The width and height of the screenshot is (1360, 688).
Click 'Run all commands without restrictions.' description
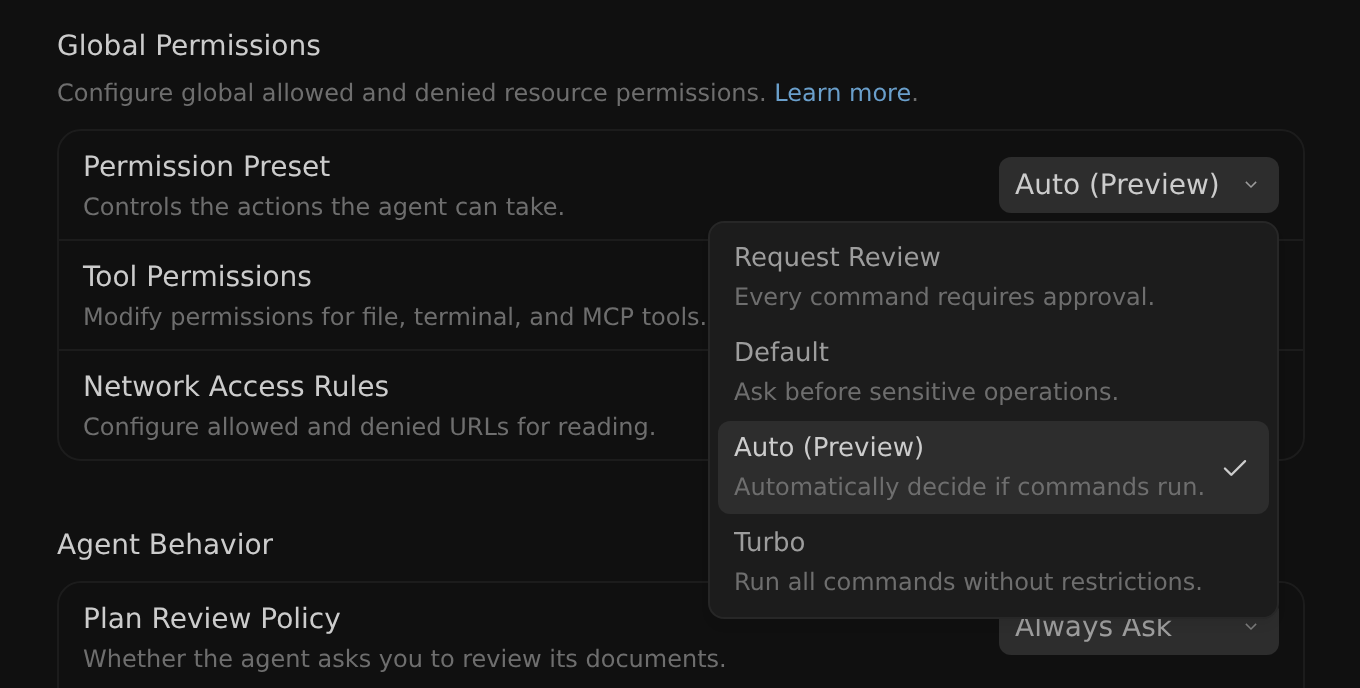click(x=968, y=582)
